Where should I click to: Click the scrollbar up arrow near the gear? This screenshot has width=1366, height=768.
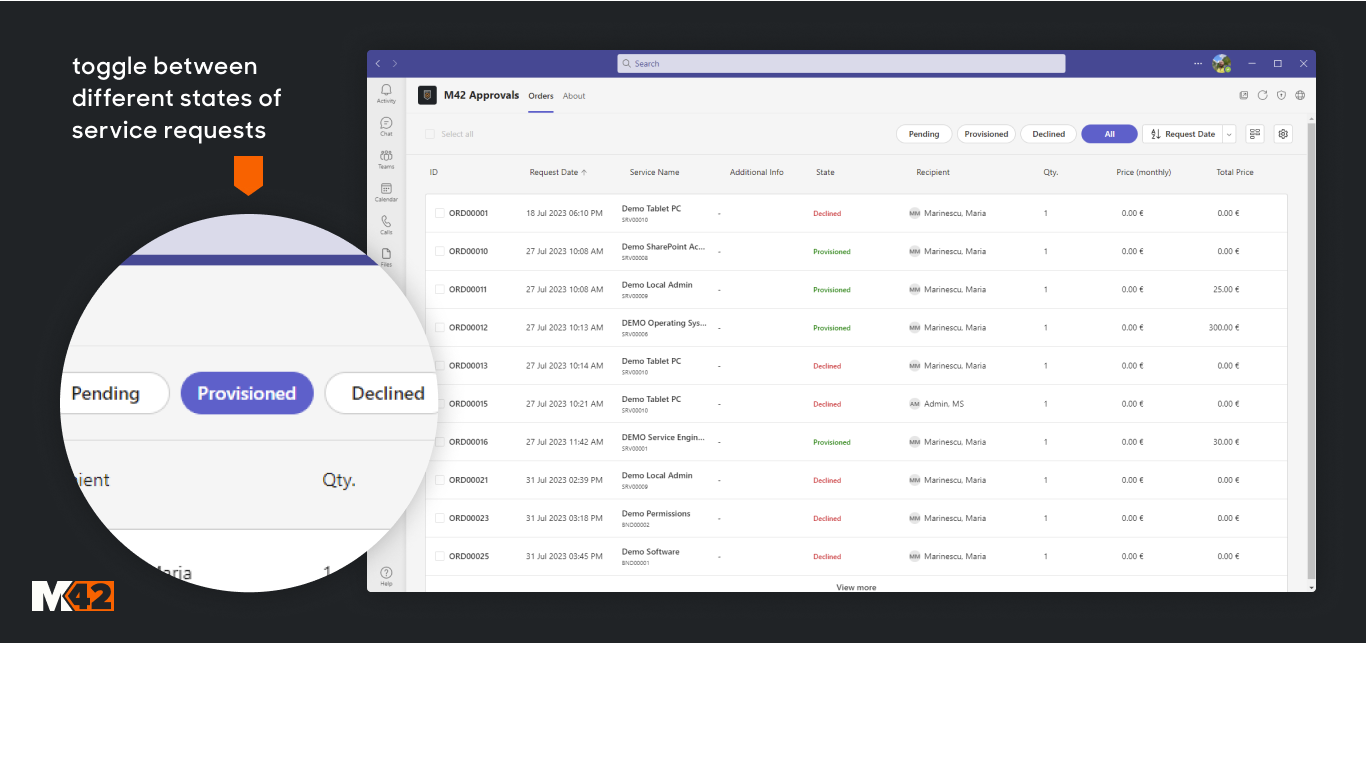point(1311,119)
